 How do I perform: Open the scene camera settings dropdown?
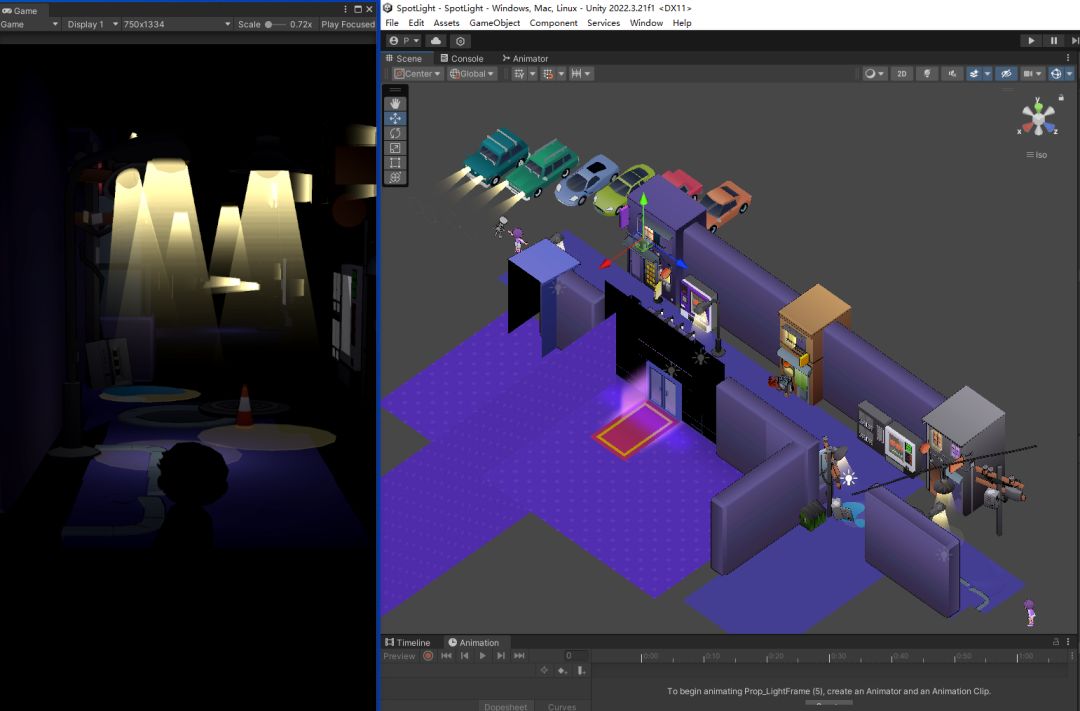[1031, 74]
